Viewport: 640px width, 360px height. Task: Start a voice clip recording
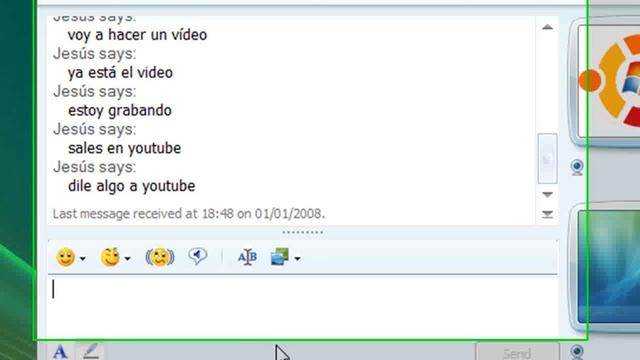pos(198,257)
